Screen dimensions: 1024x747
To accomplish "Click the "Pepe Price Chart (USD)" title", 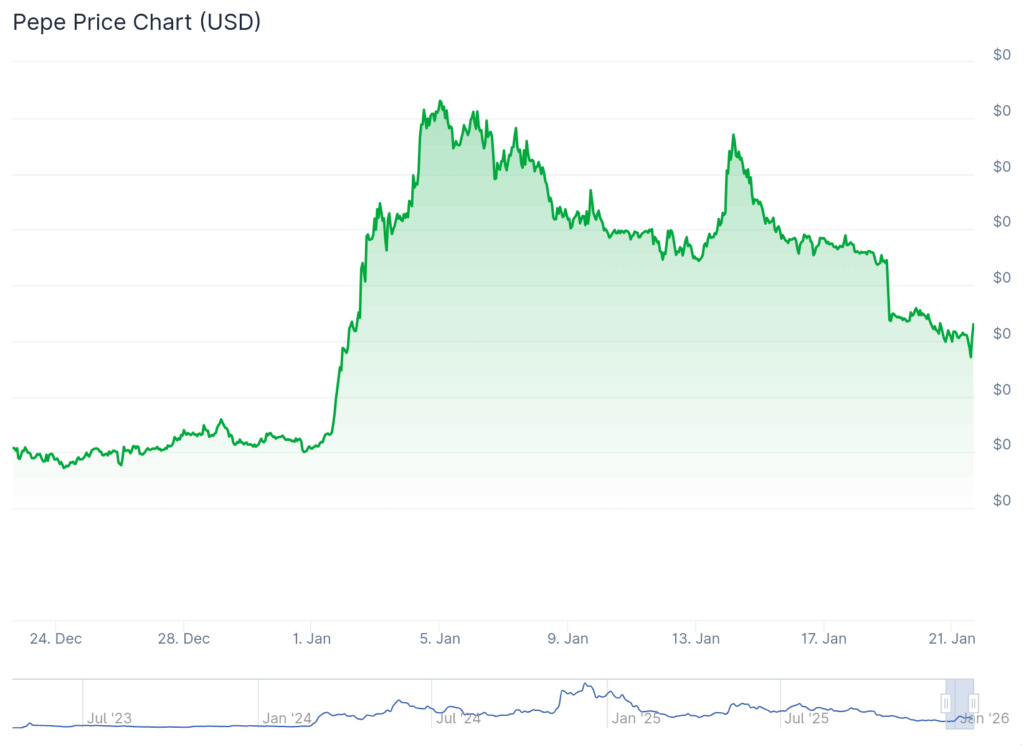I will (137, 22).
